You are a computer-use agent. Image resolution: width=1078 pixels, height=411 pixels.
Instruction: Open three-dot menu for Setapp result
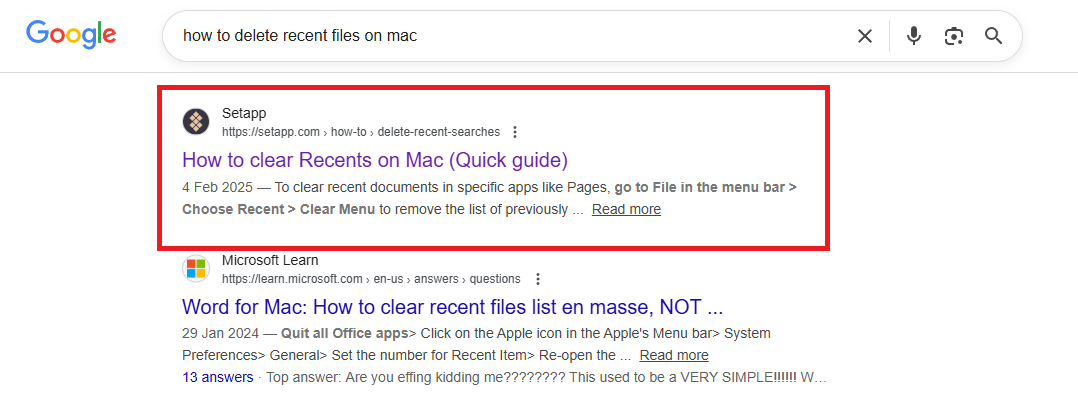[x=515, y=132]
